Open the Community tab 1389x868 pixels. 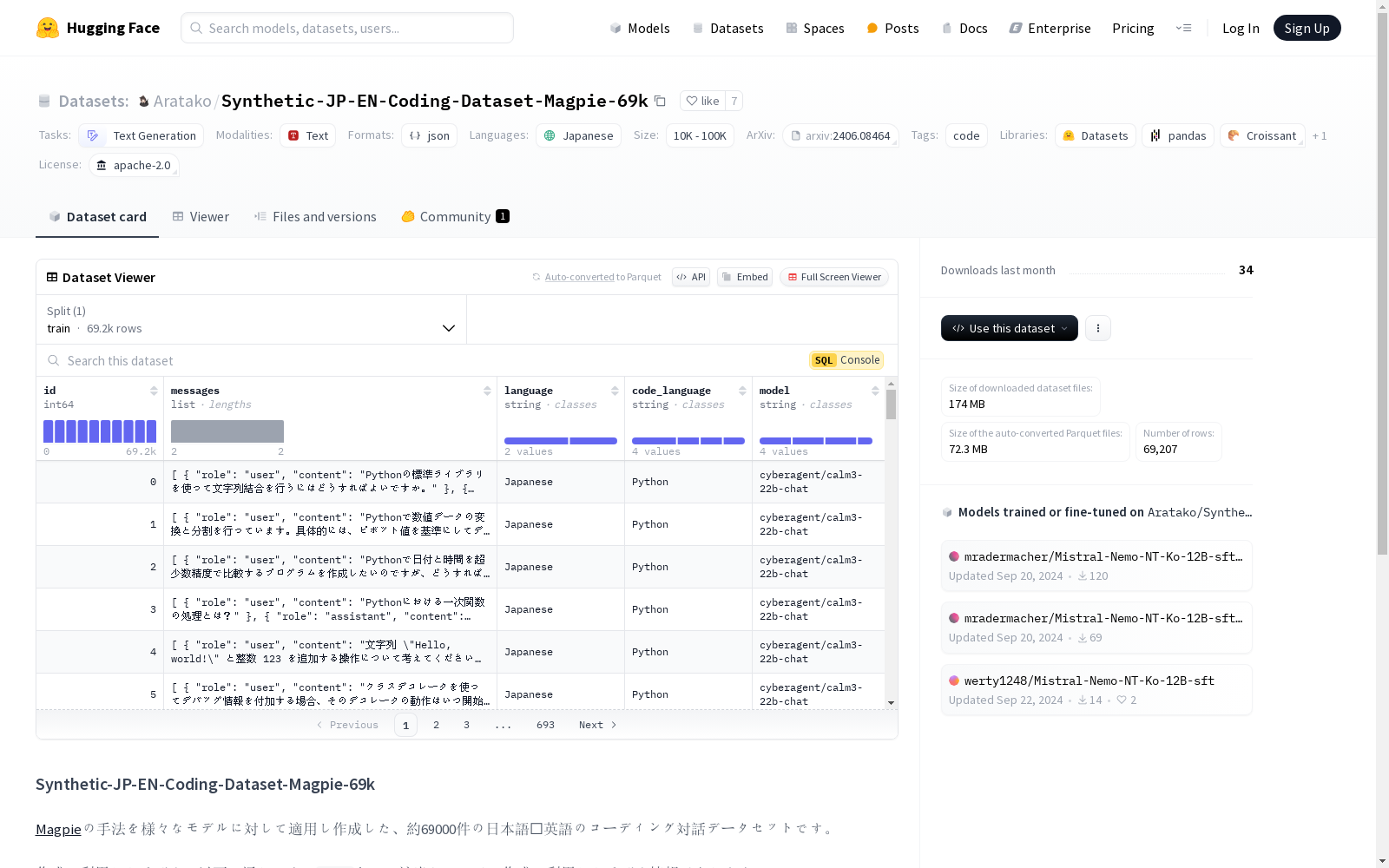pos(455,217)
